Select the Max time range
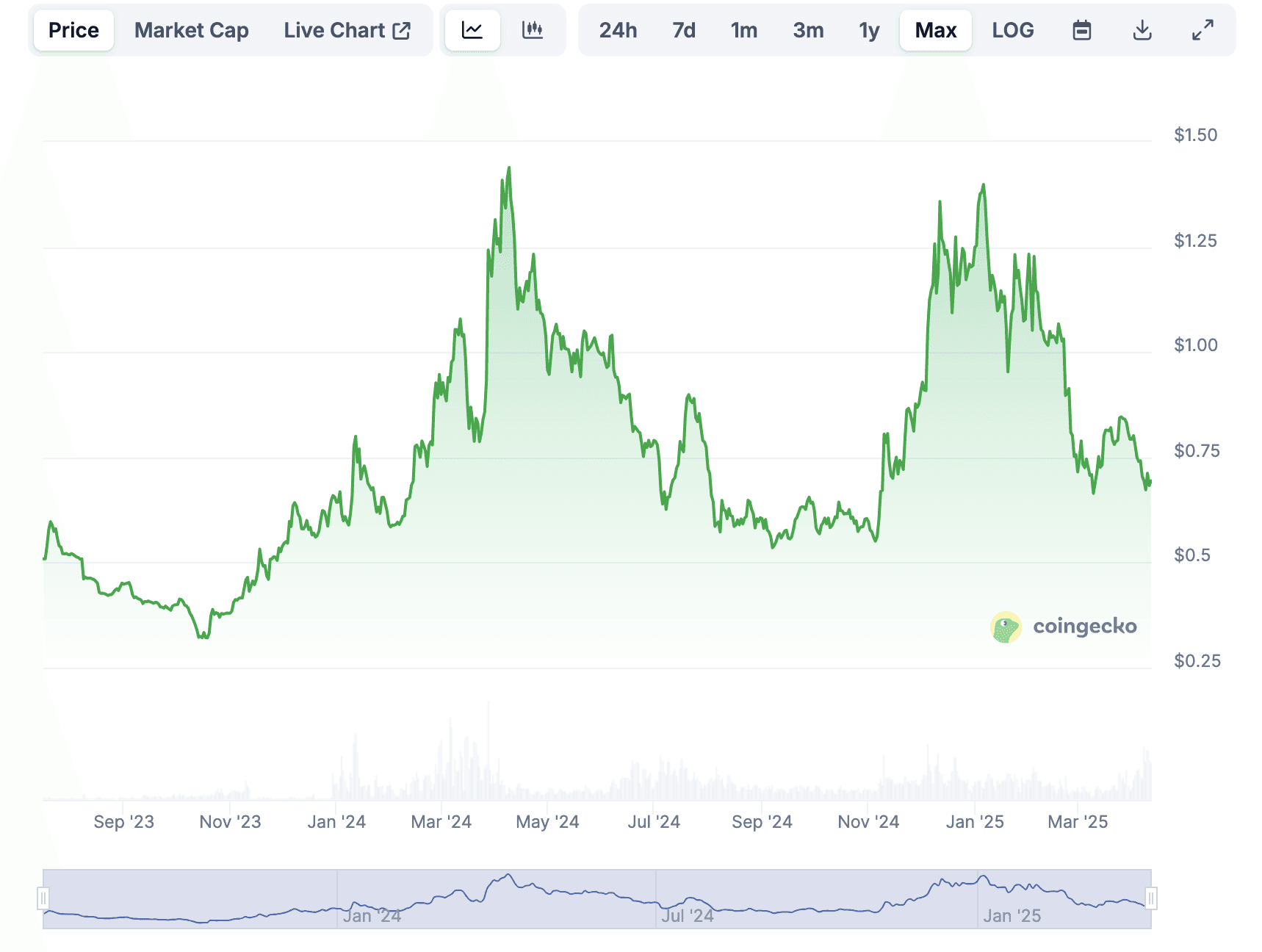 pos(935,30)
